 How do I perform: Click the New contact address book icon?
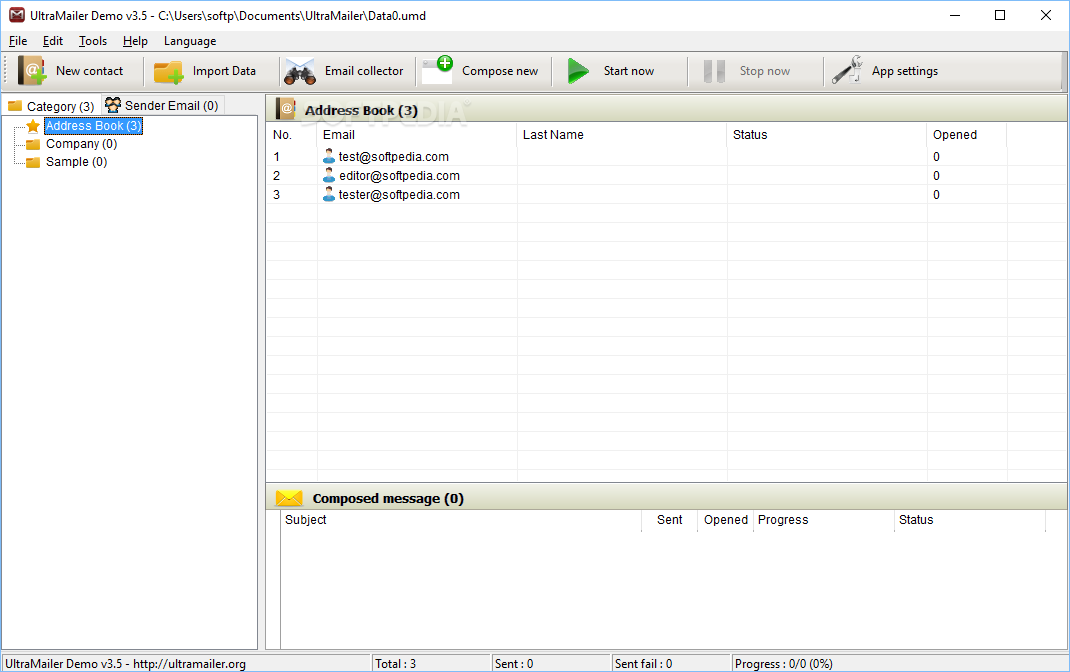coord(32,70)
